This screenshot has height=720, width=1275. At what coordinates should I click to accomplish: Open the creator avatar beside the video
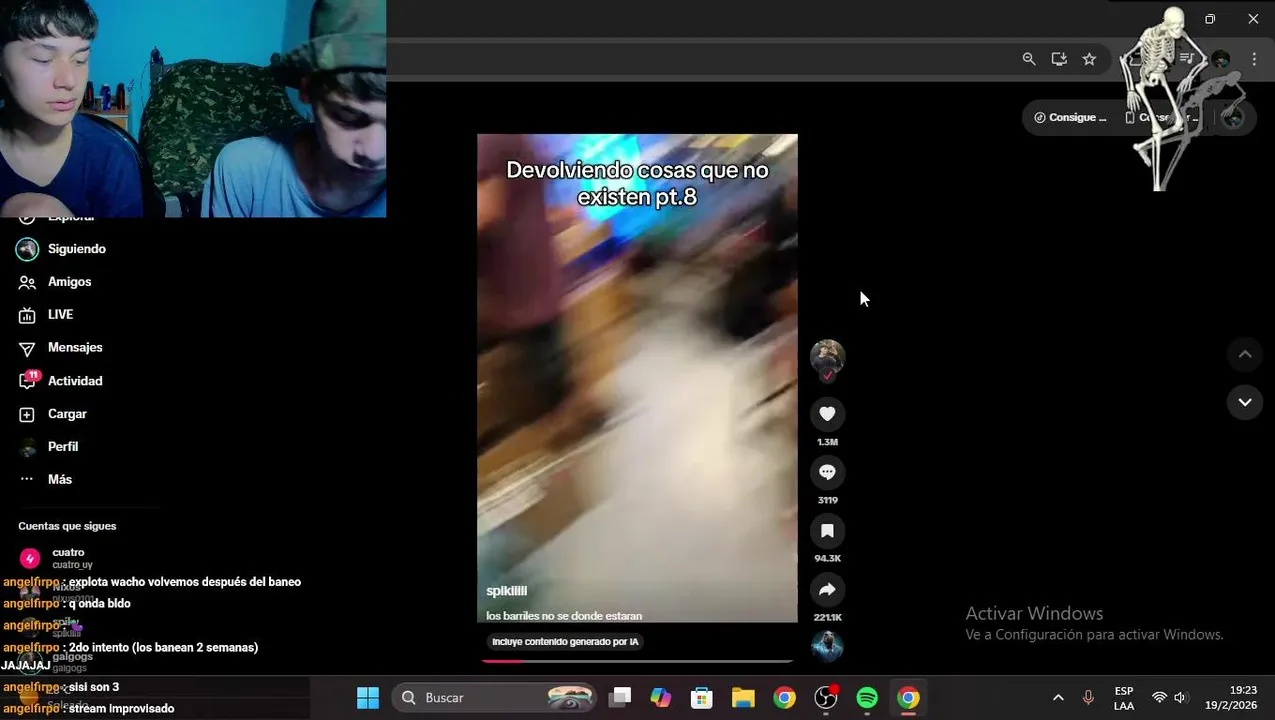[827, 357]
